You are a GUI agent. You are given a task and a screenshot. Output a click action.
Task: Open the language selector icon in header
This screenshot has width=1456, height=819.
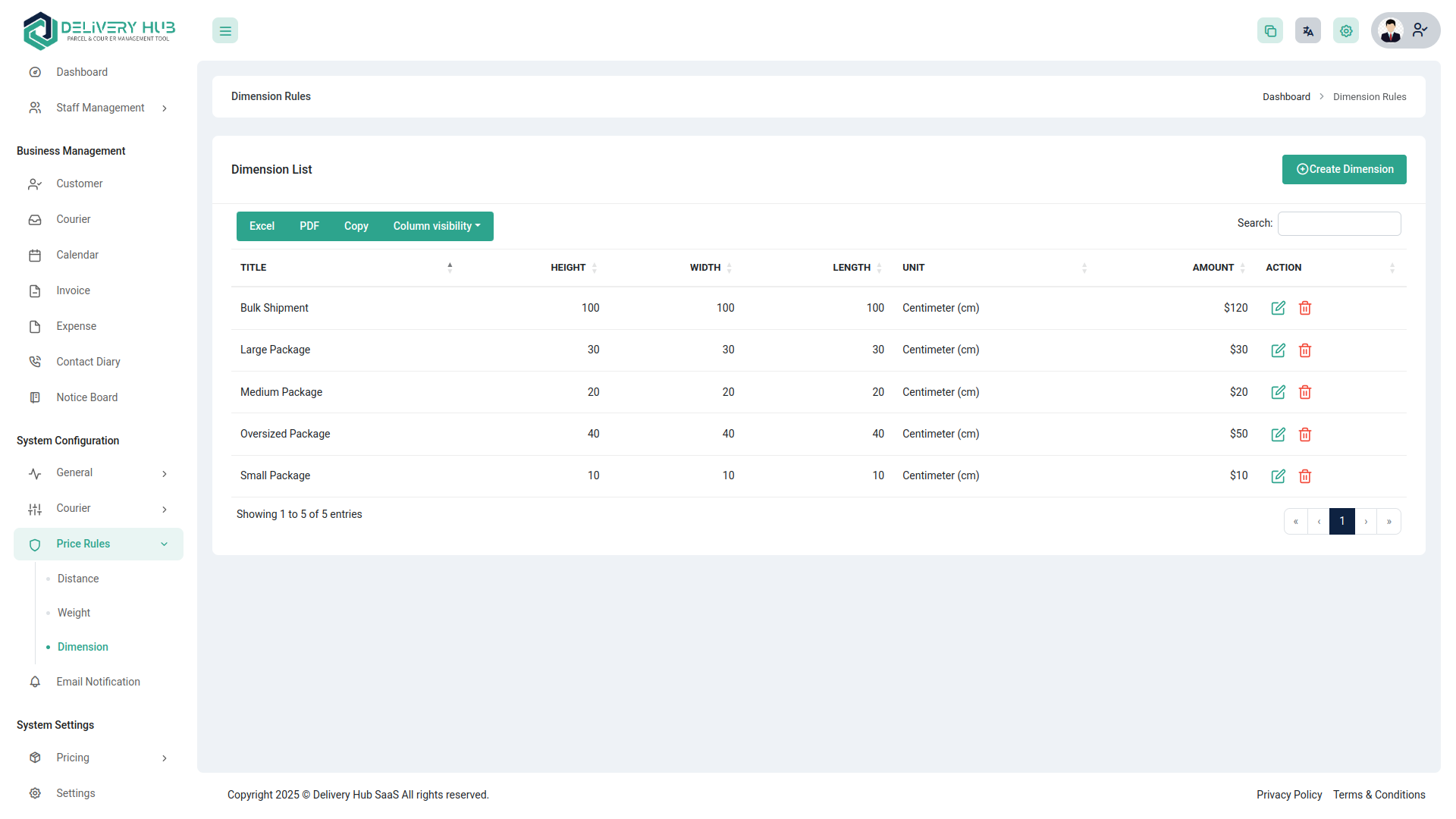1307,30
